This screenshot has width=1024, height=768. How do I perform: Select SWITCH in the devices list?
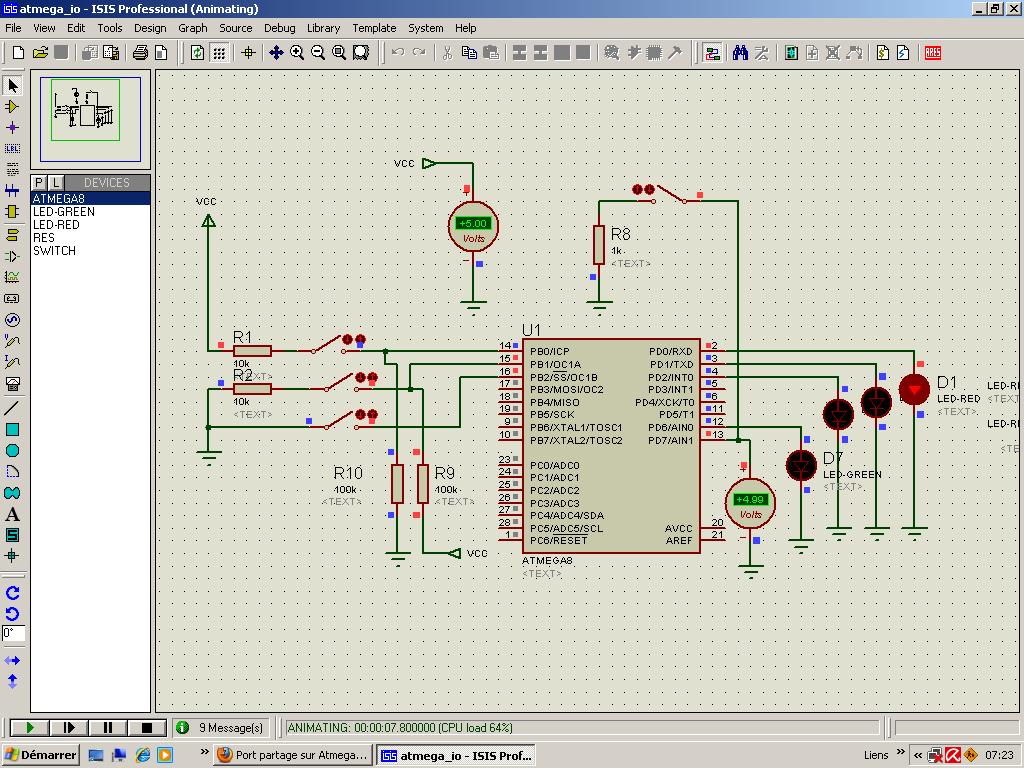pyautogui.click(x=54, y=251)
